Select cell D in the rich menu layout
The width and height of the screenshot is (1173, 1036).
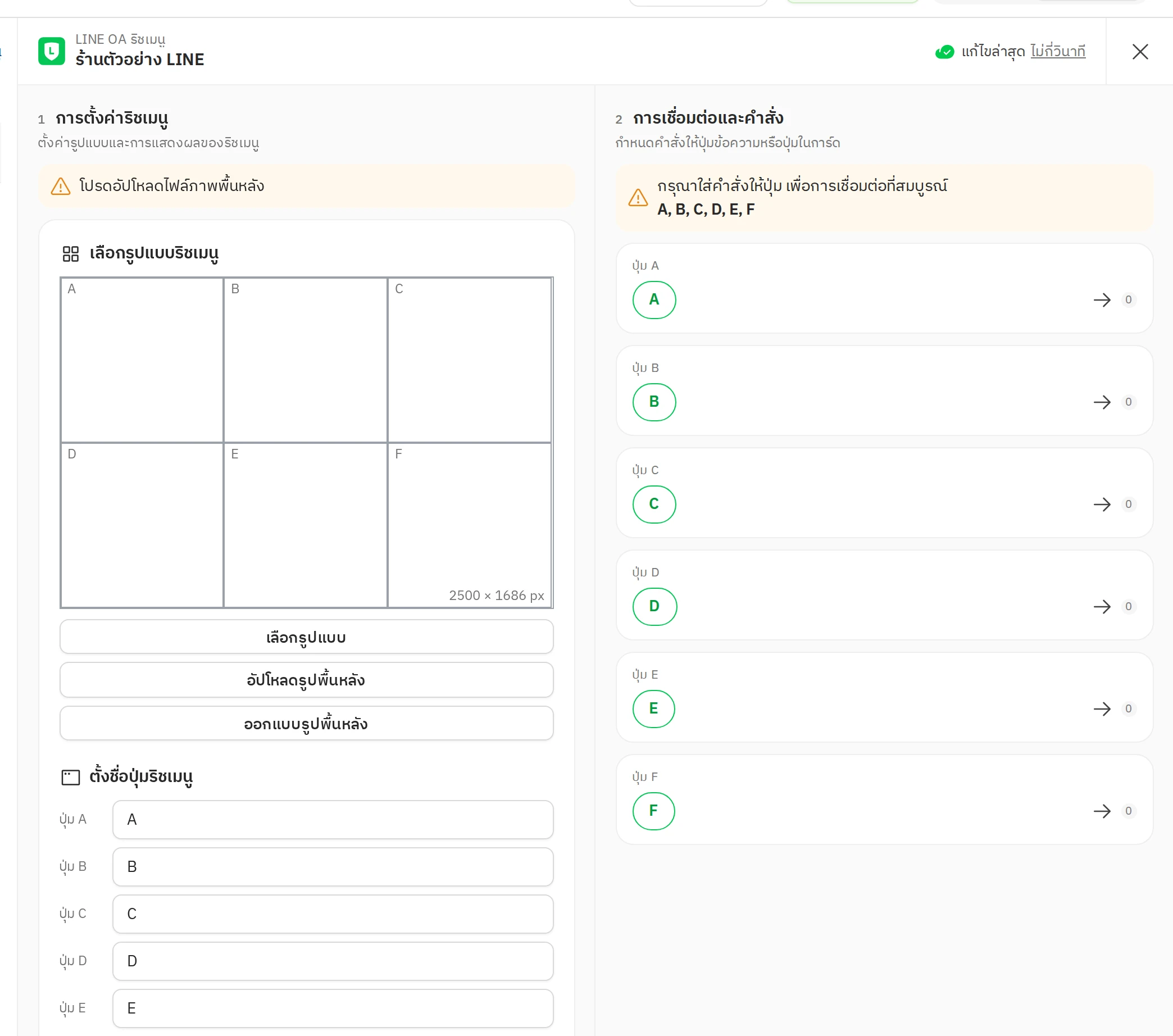142,525
